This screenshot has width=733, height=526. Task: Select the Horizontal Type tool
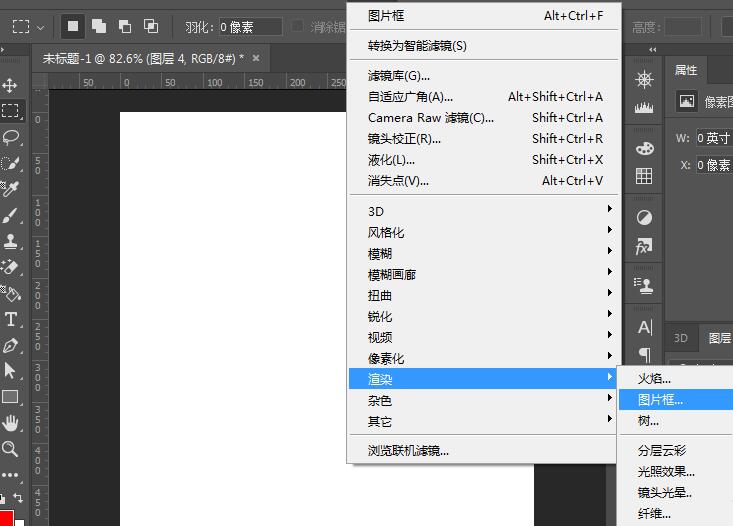point(11,319)
